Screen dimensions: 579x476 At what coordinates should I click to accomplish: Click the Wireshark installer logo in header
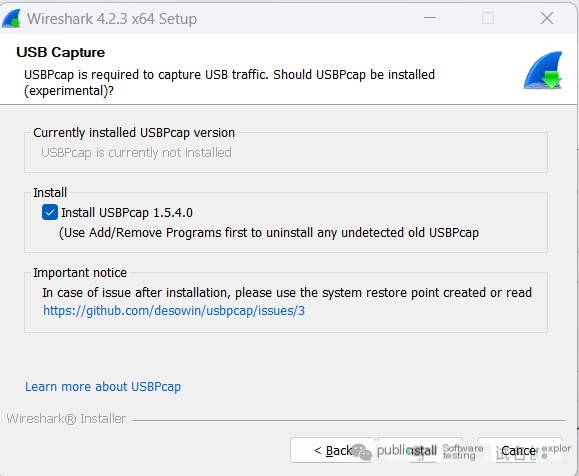coord(542,70)
